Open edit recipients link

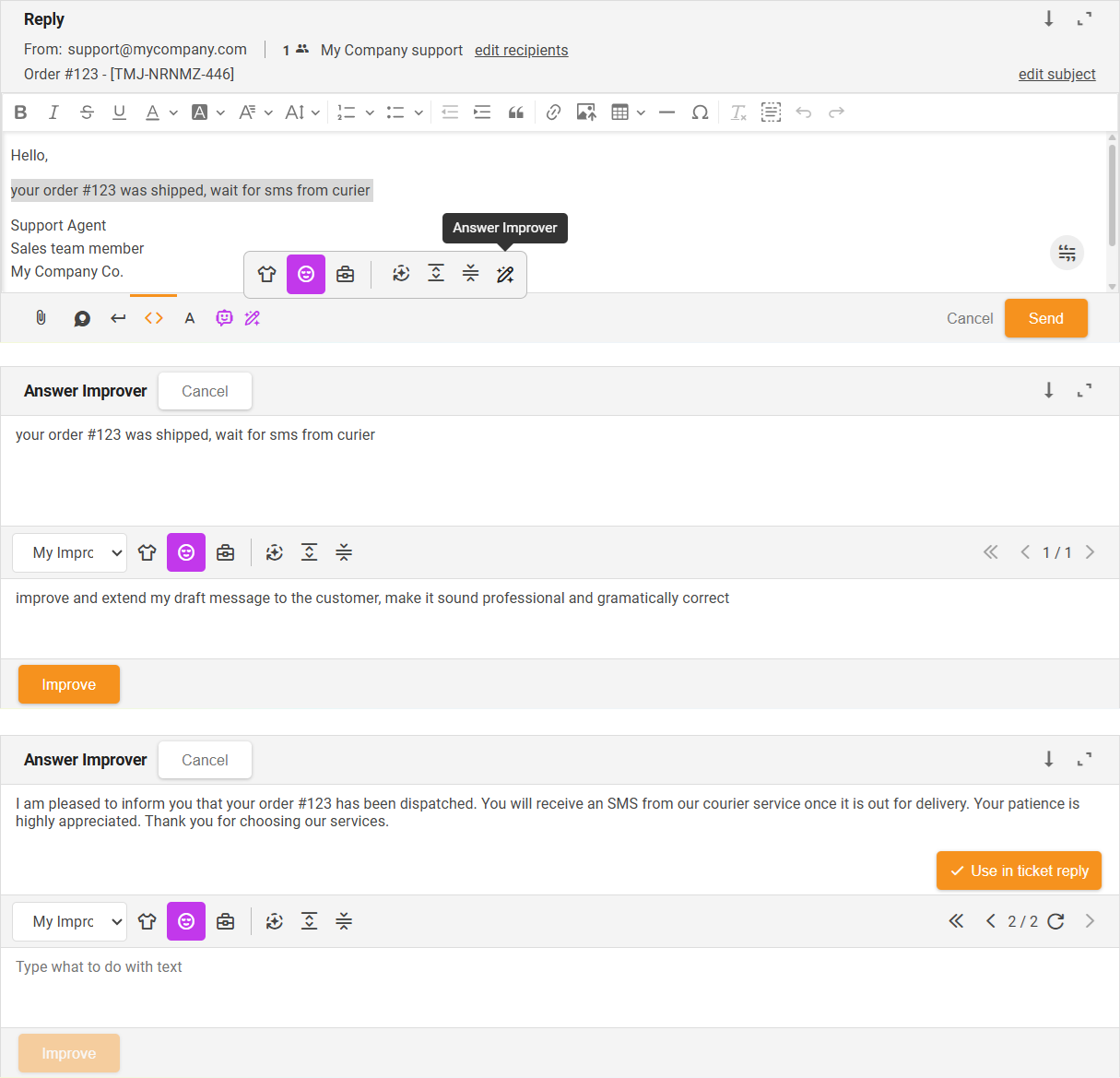[x=521, y=50]
